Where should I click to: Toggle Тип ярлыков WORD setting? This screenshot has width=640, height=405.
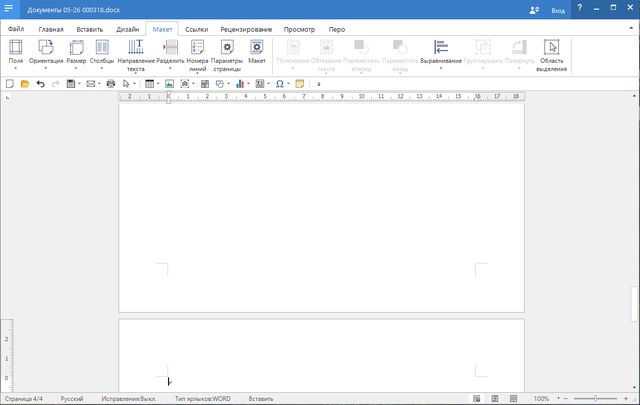(x=203, y=398)
